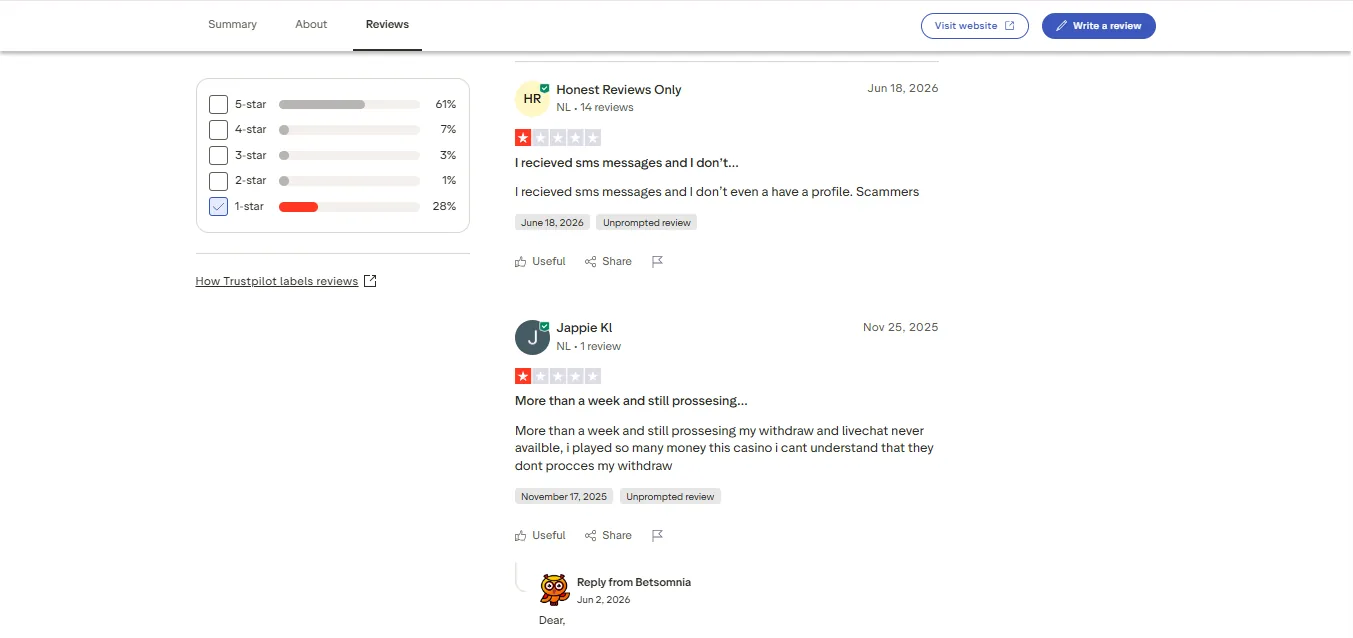Click the Write a review button

pos(1099,26)
